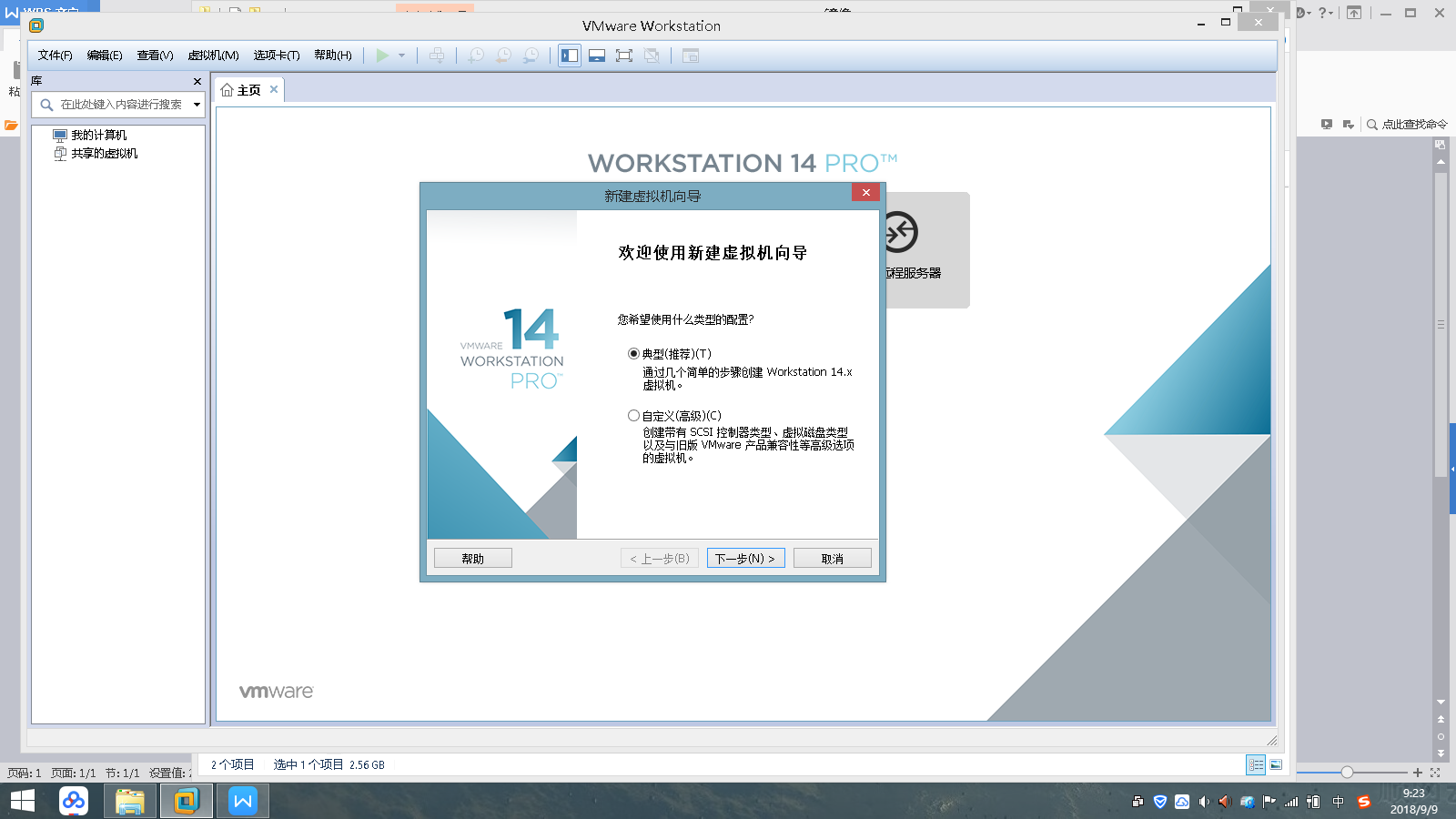Viewport: 1456px width, 819px height.
Task: Select 我的计算机 in the library tree
Action: point(90,135)
